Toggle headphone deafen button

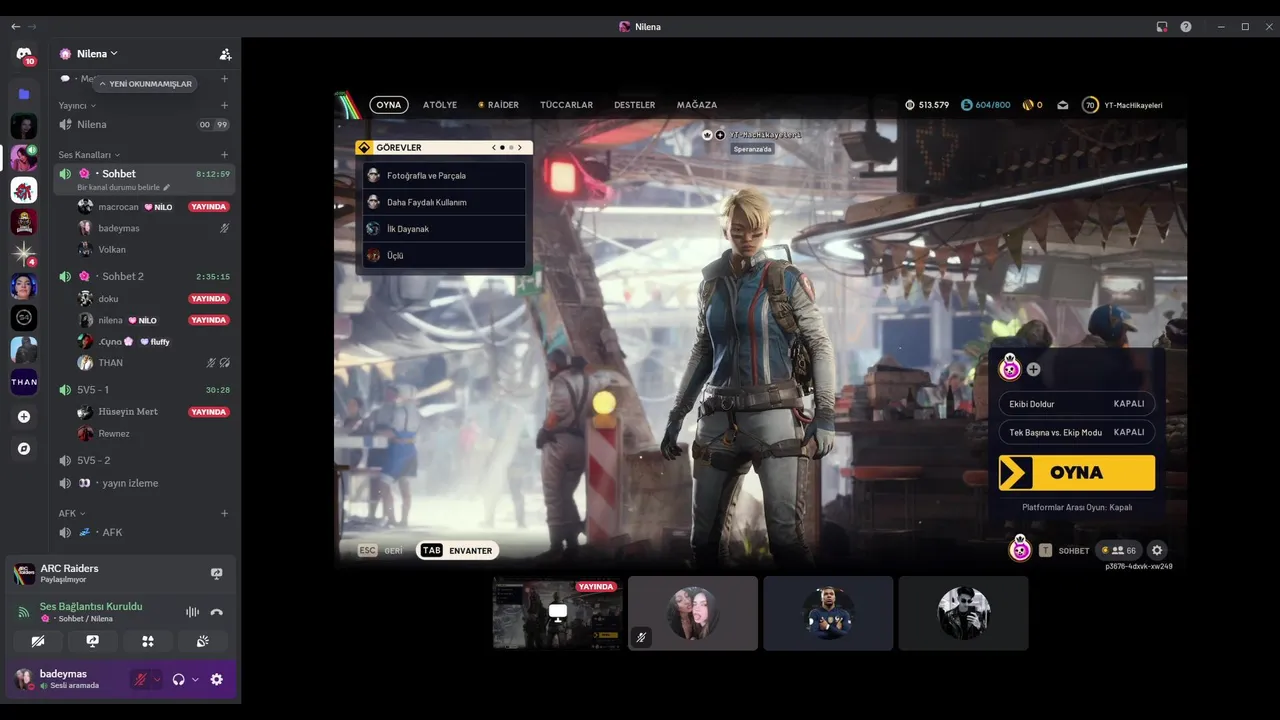[x=178, y=679]
